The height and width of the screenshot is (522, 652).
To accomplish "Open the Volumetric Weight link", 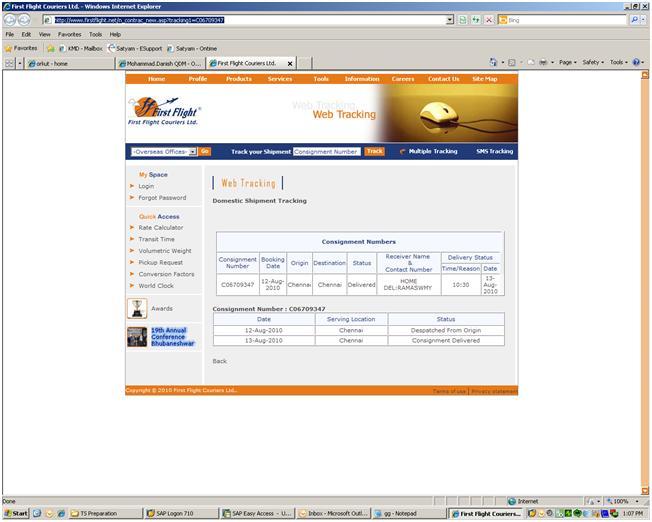I will 165,251.
